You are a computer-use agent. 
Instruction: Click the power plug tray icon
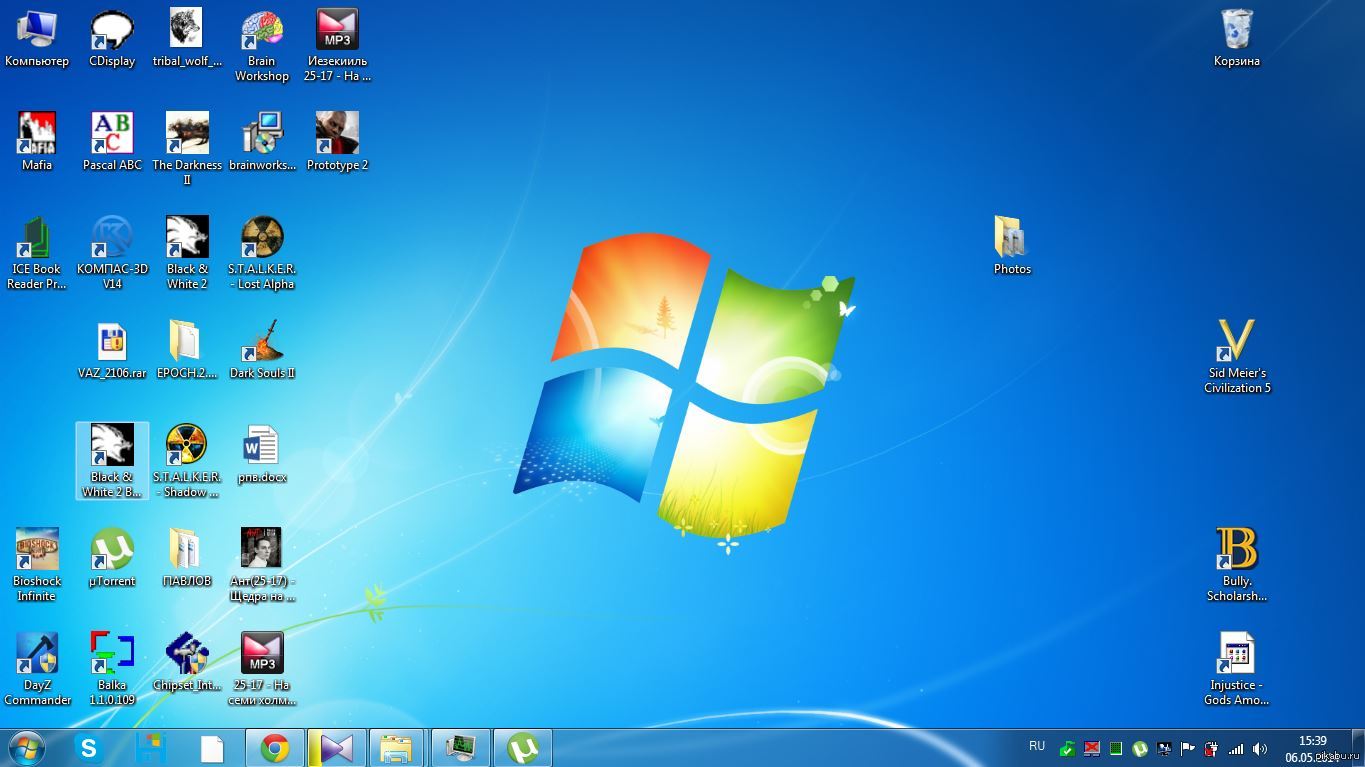pos(1212,748)
